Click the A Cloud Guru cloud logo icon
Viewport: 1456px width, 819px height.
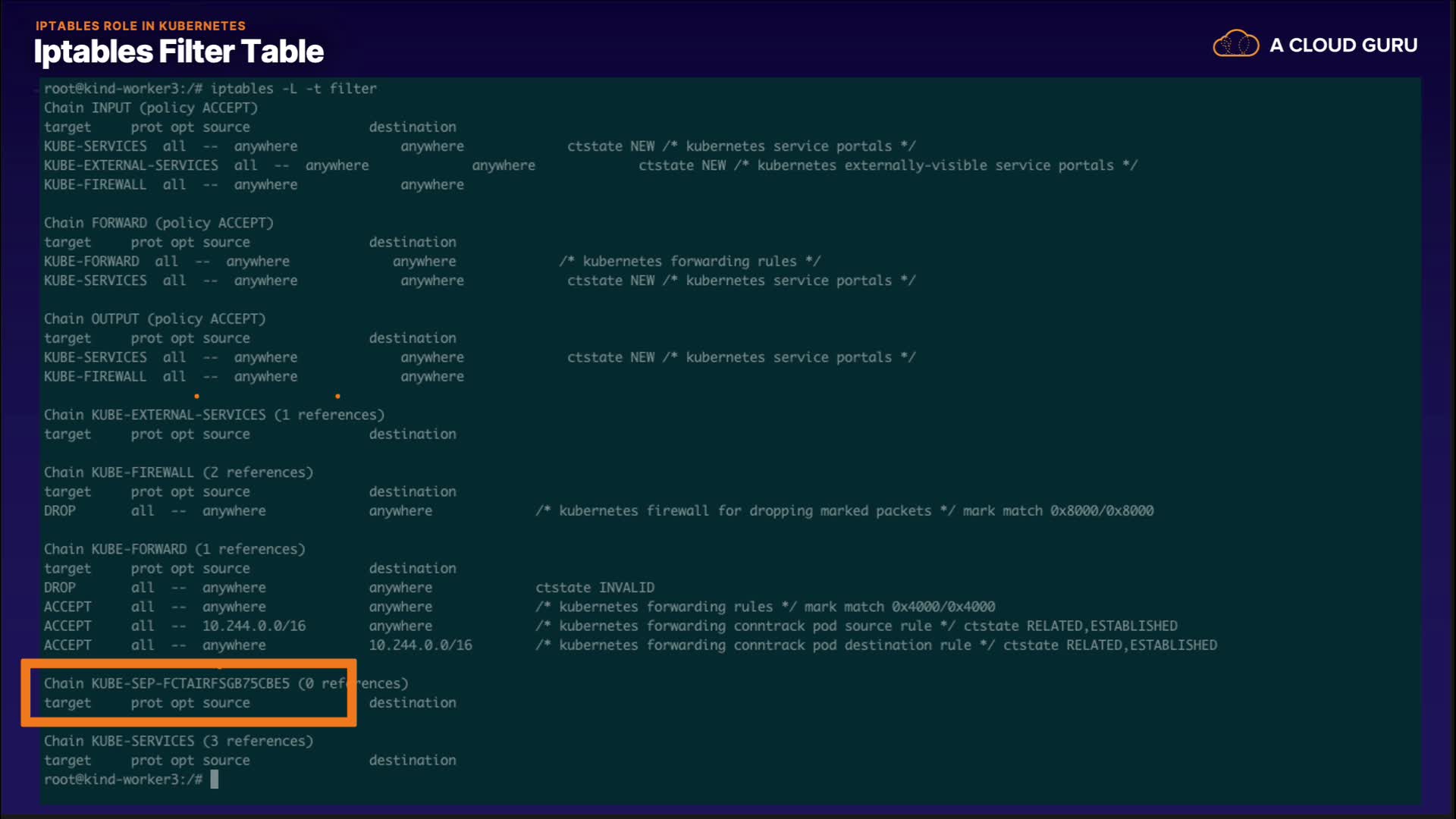pos(1235,44)
